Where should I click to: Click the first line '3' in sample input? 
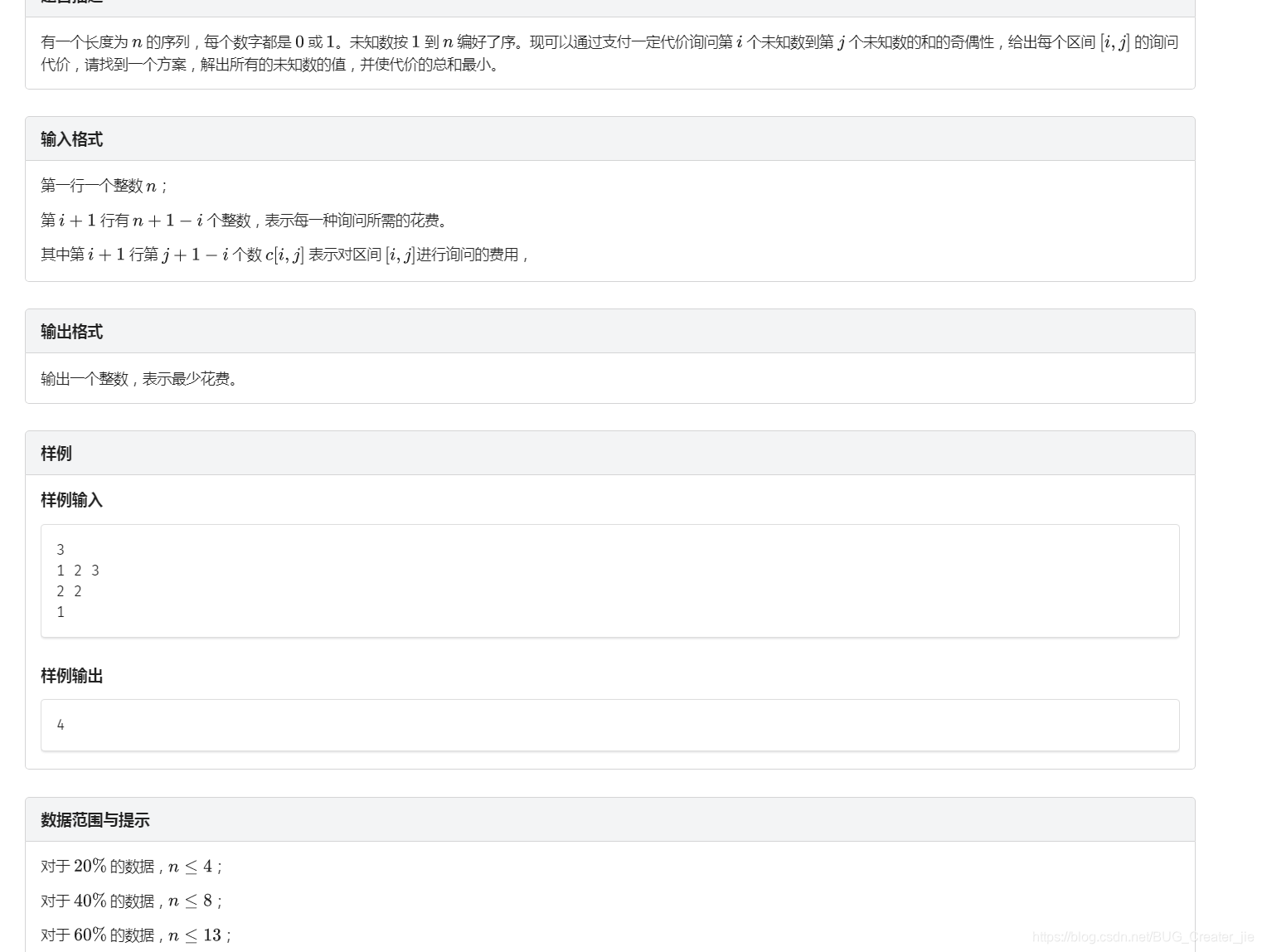pyautogui.click(x=61, y=549)
